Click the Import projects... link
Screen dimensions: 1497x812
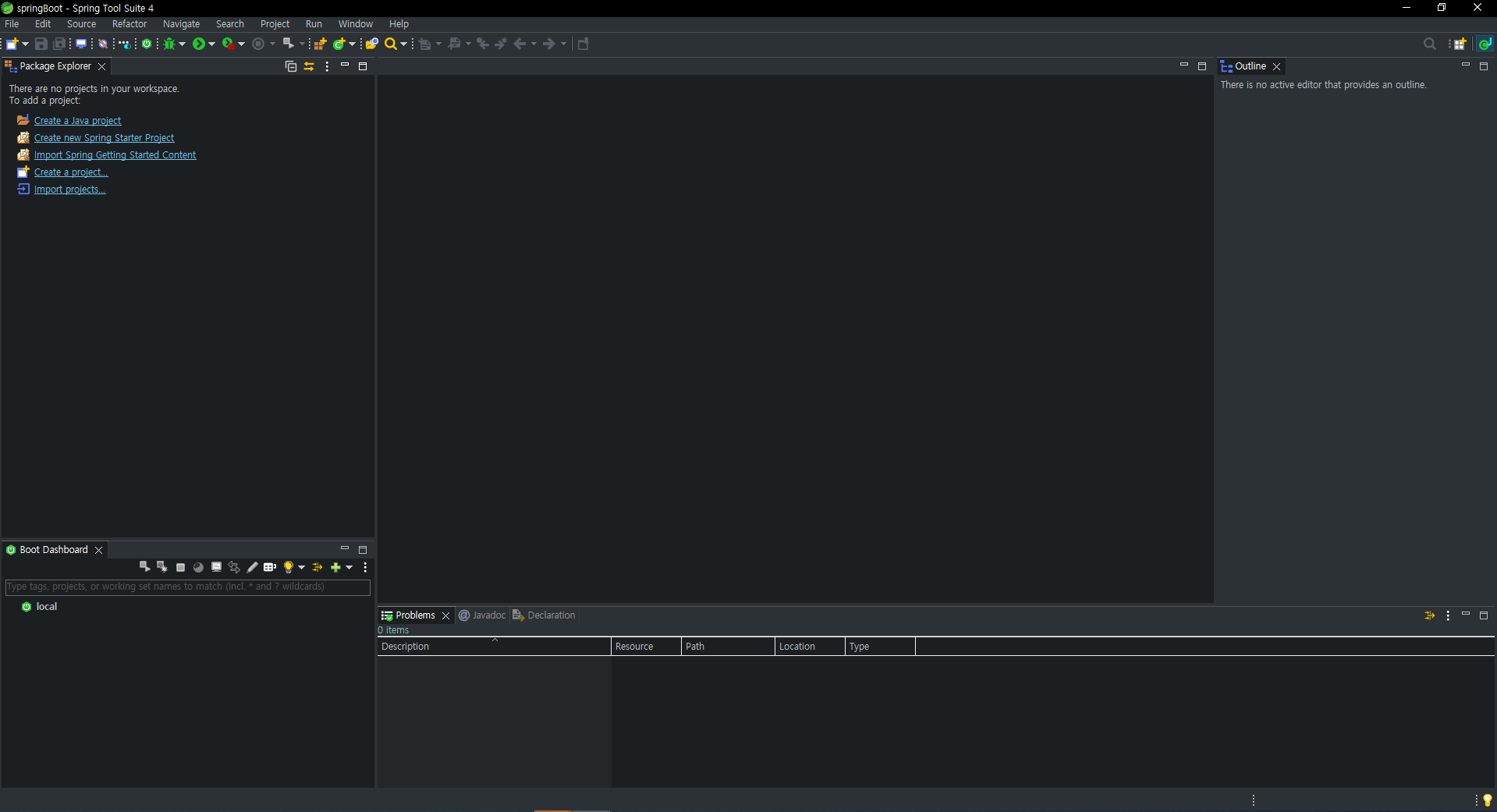[x=69, y=190]
